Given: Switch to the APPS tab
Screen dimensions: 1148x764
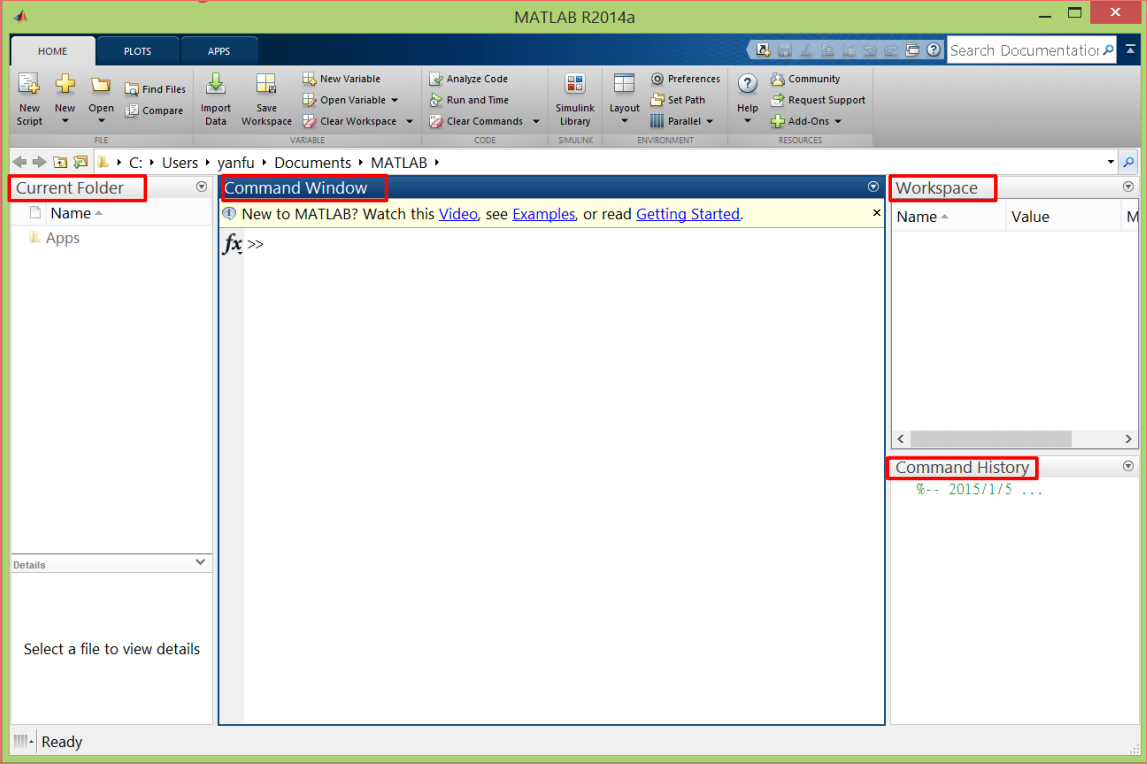Looking at the screenshot, I should tap(219, 51).
